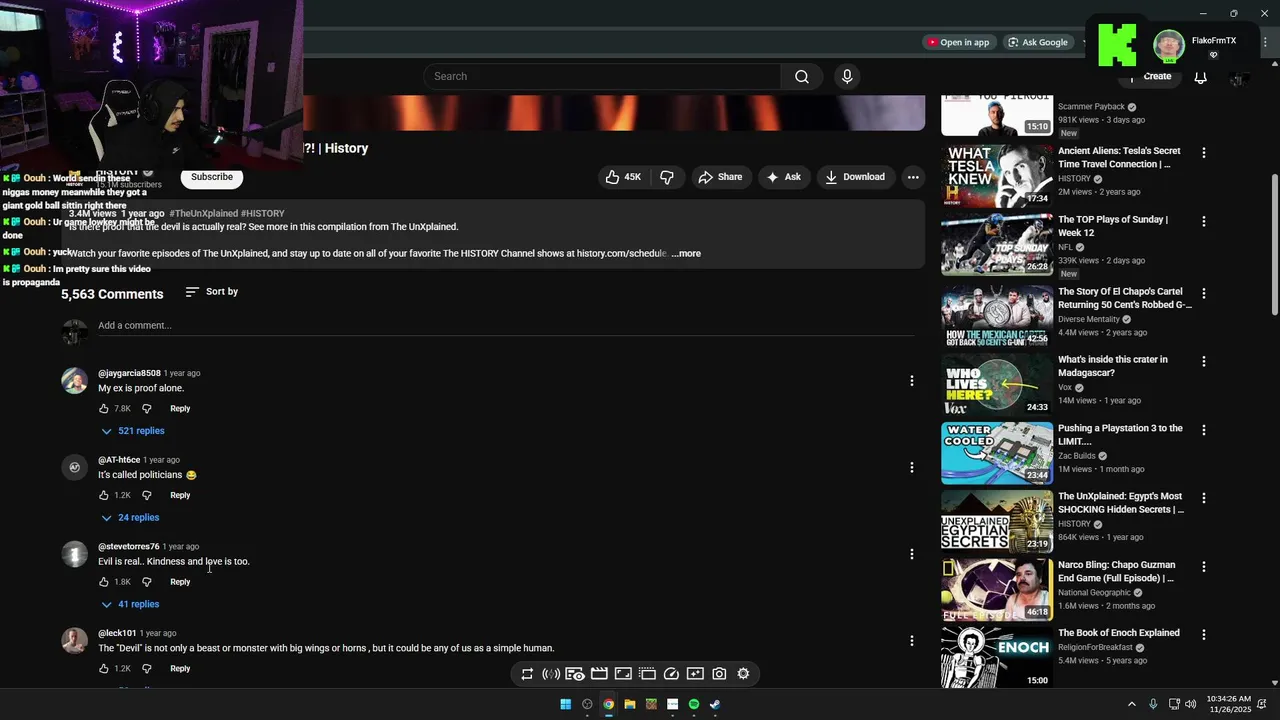Open menu for Ancient Aliens Tesla video
Image resolution: width=1280 pixels, height=720 pixels.
(x=1204, y=153)
